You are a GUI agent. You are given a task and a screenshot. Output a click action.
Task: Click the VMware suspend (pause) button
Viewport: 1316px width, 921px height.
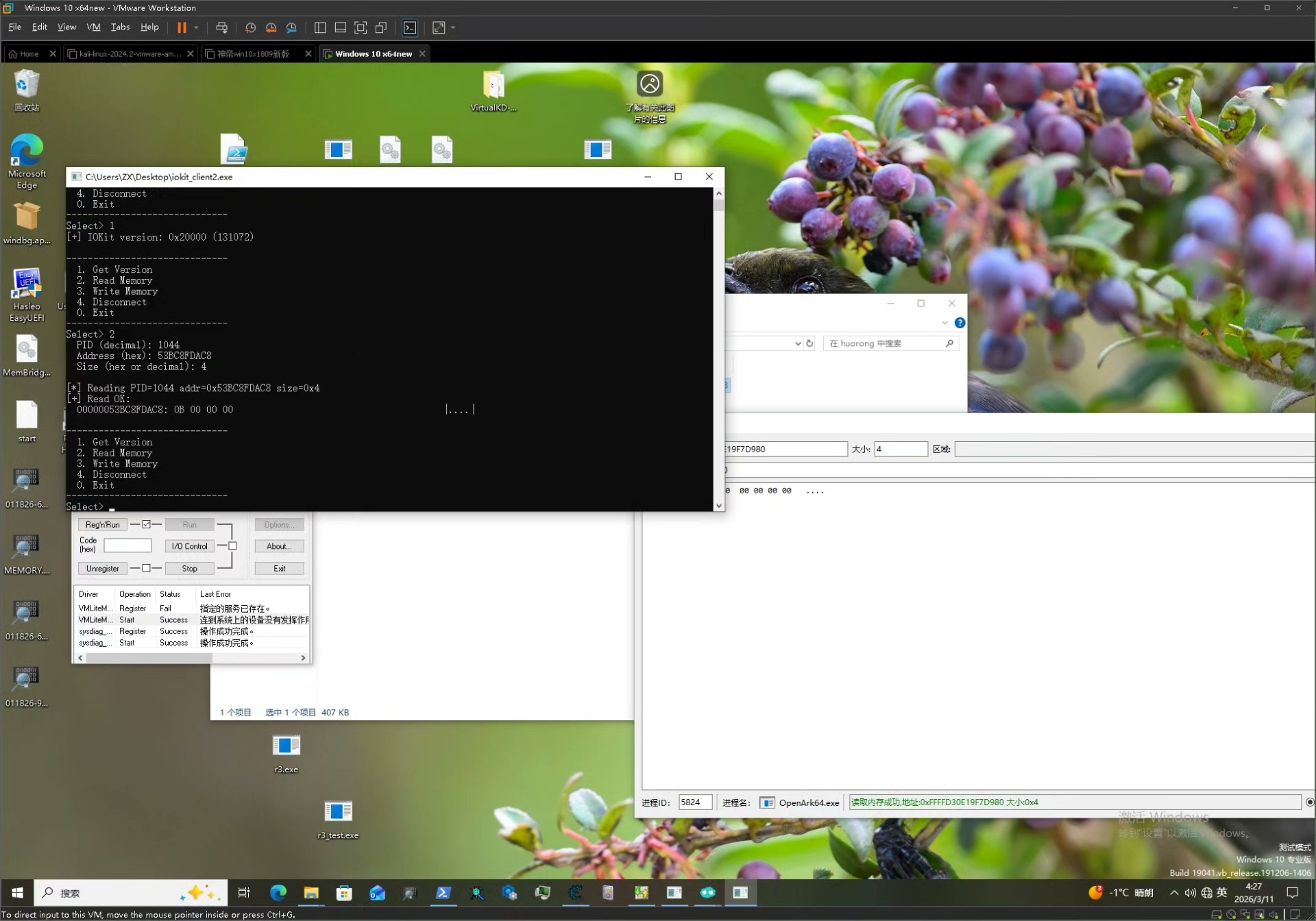click(x=182, y=27)
